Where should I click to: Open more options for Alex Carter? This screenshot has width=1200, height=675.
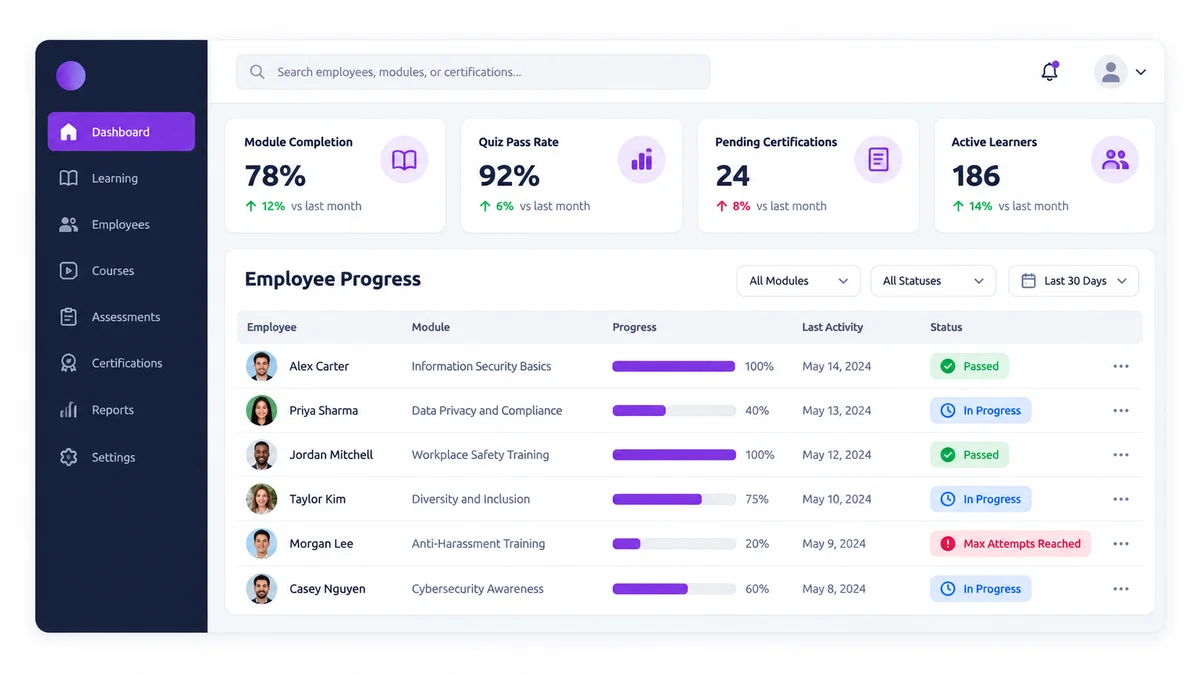[1121, 366]
